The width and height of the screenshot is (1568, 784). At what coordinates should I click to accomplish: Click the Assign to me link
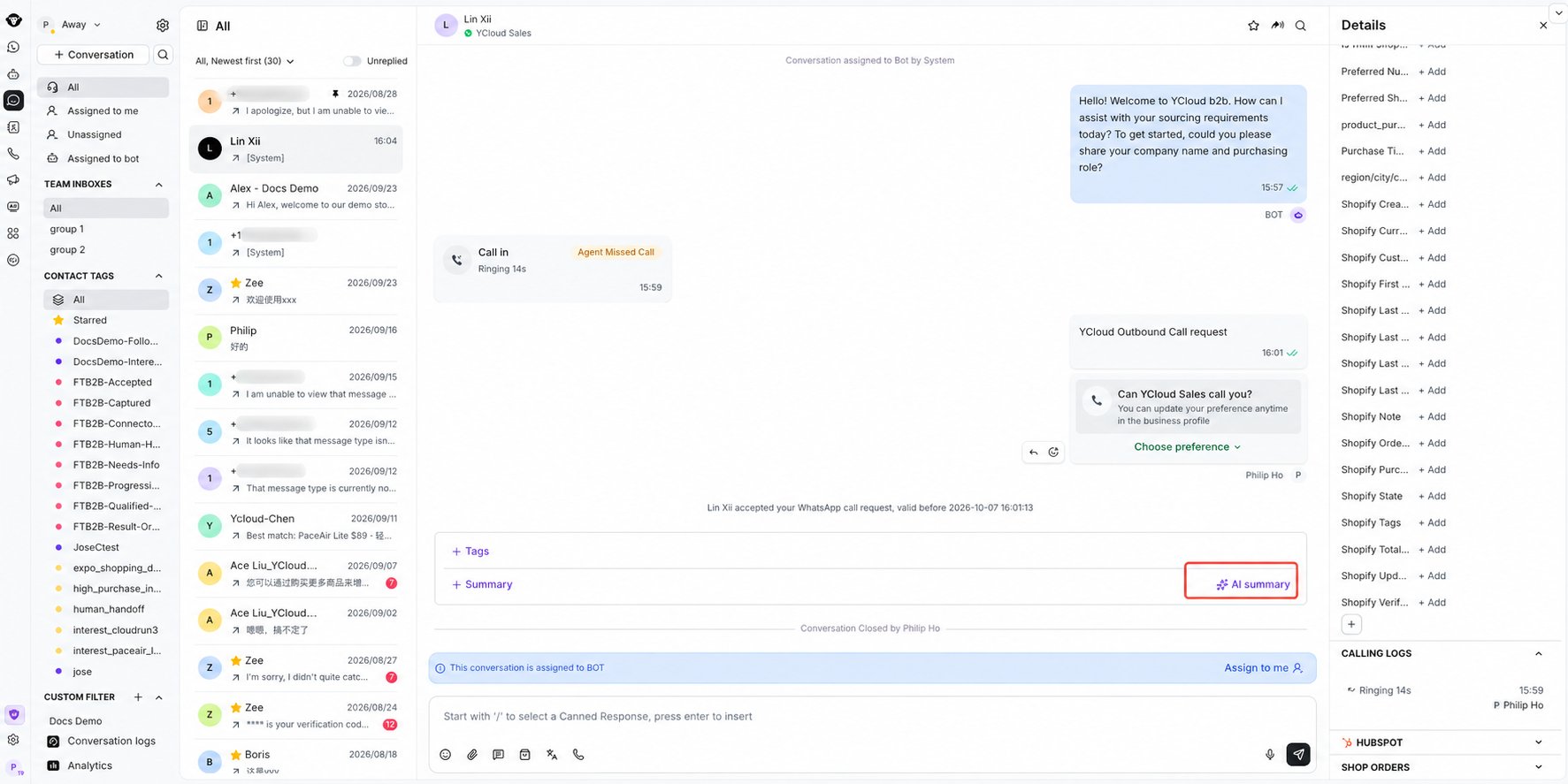tap(1264, 668)
